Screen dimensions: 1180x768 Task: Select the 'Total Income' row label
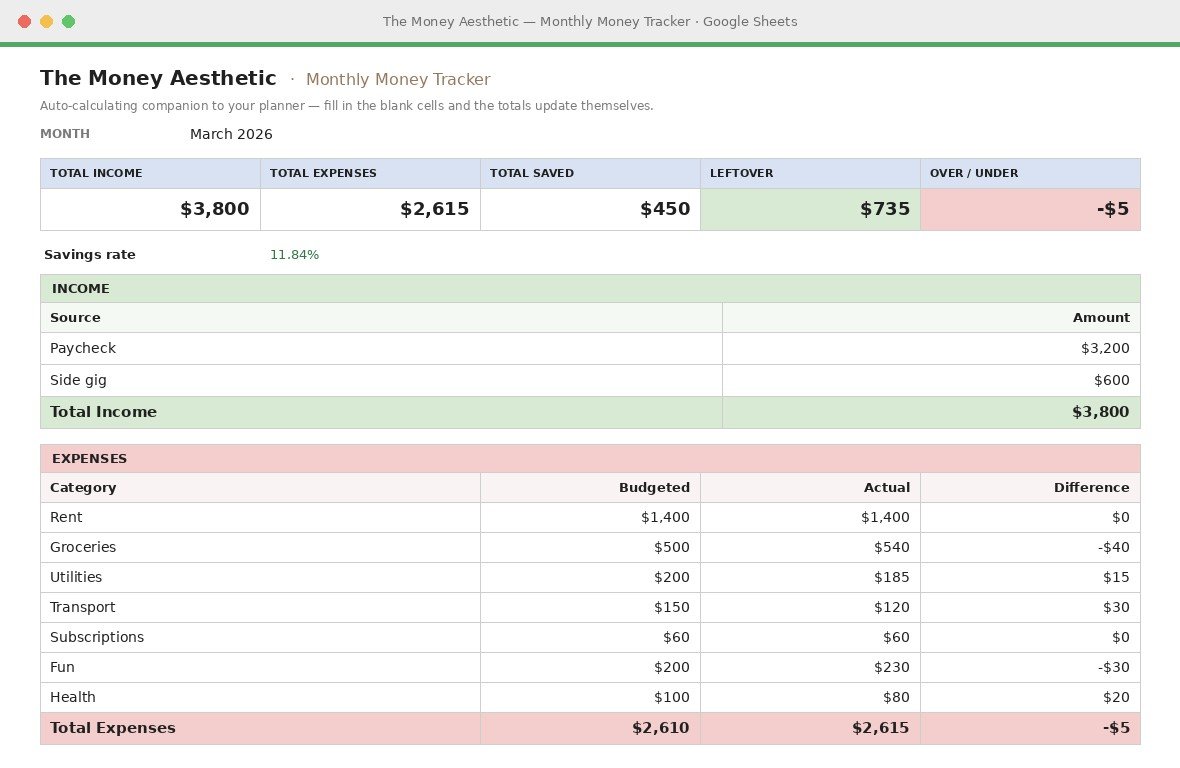[382, 412]
